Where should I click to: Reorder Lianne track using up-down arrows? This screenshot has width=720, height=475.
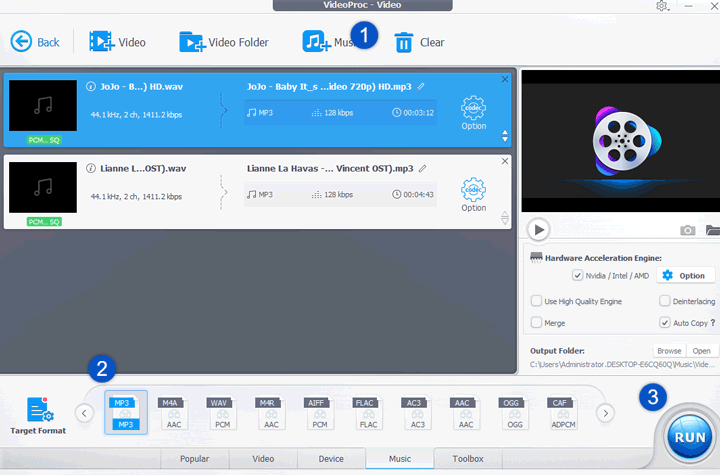pyautogui.click(x=505, y=218)
